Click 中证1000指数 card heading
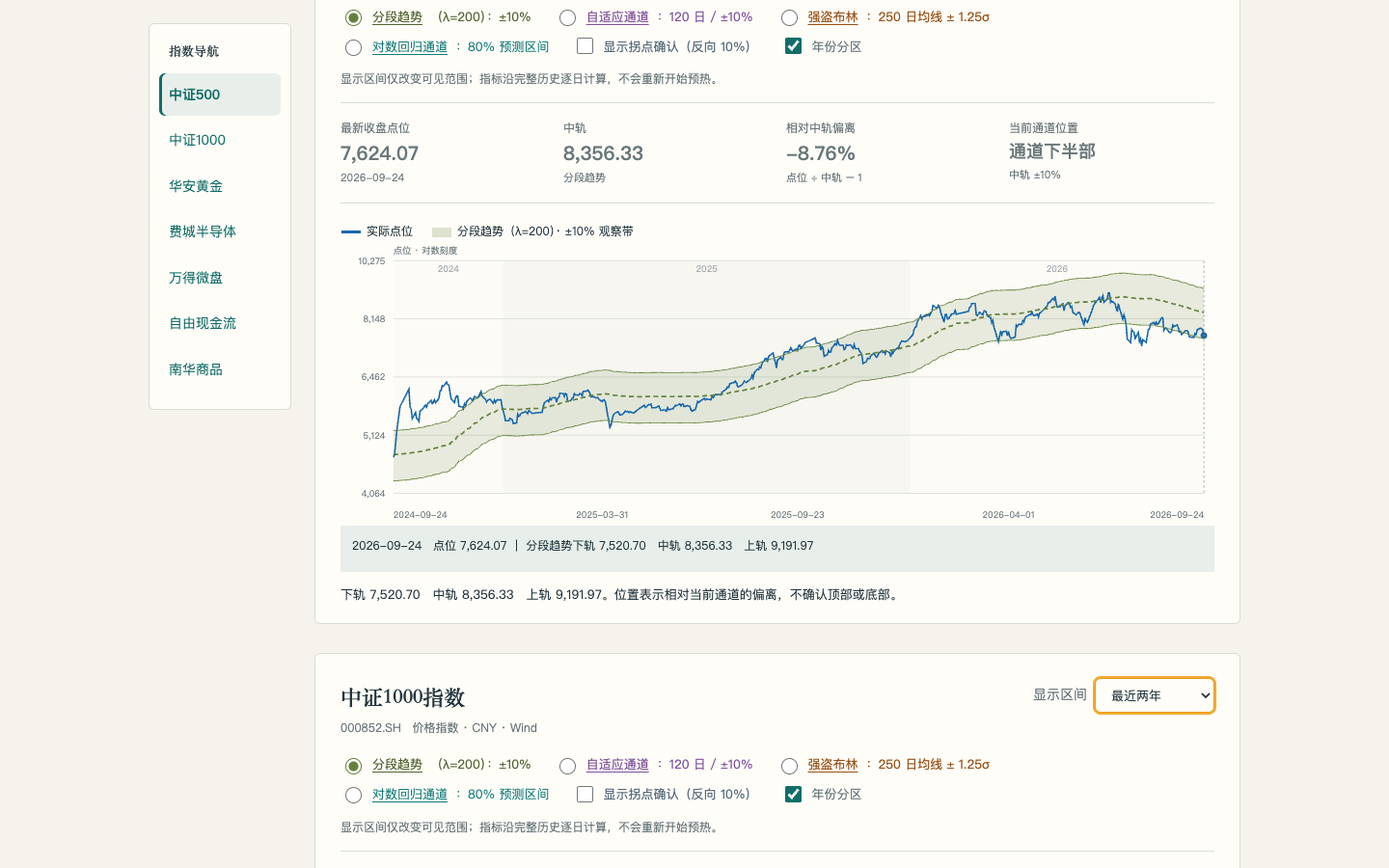 point(403,697)
